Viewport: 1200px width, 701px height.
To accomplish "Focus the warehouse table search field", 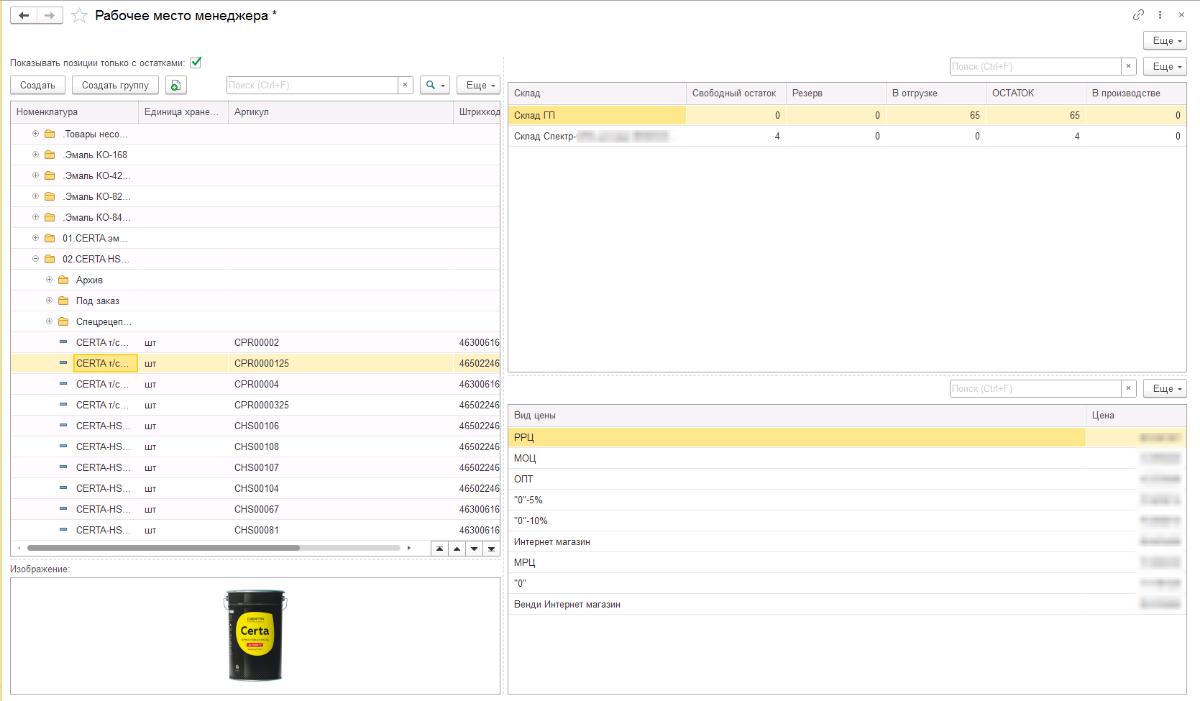I will [1035, 66].
